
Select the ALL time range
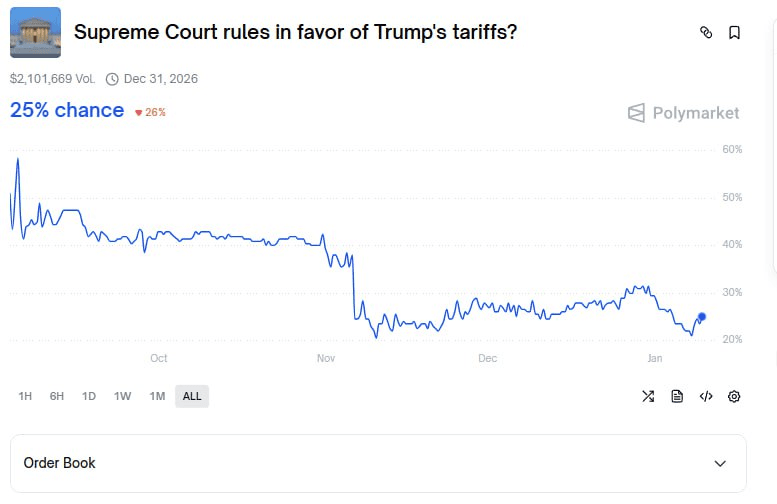point(192,396)
